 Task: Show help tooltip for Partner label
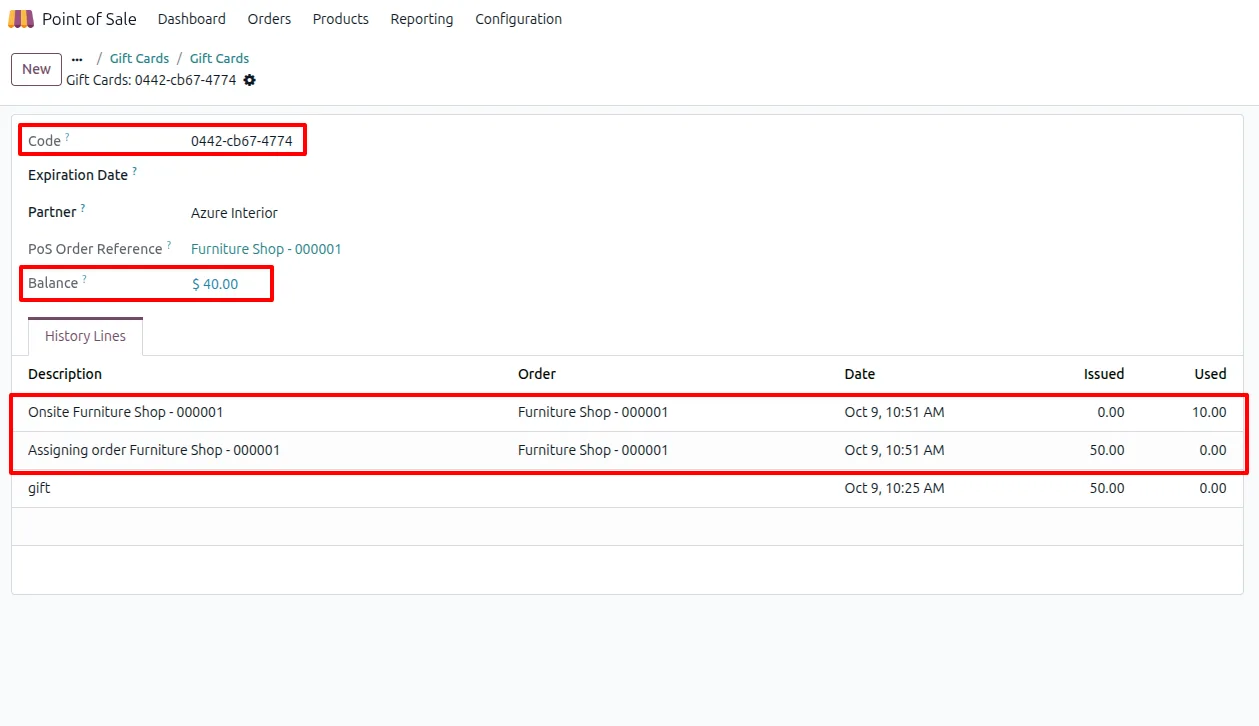point(83,208)
